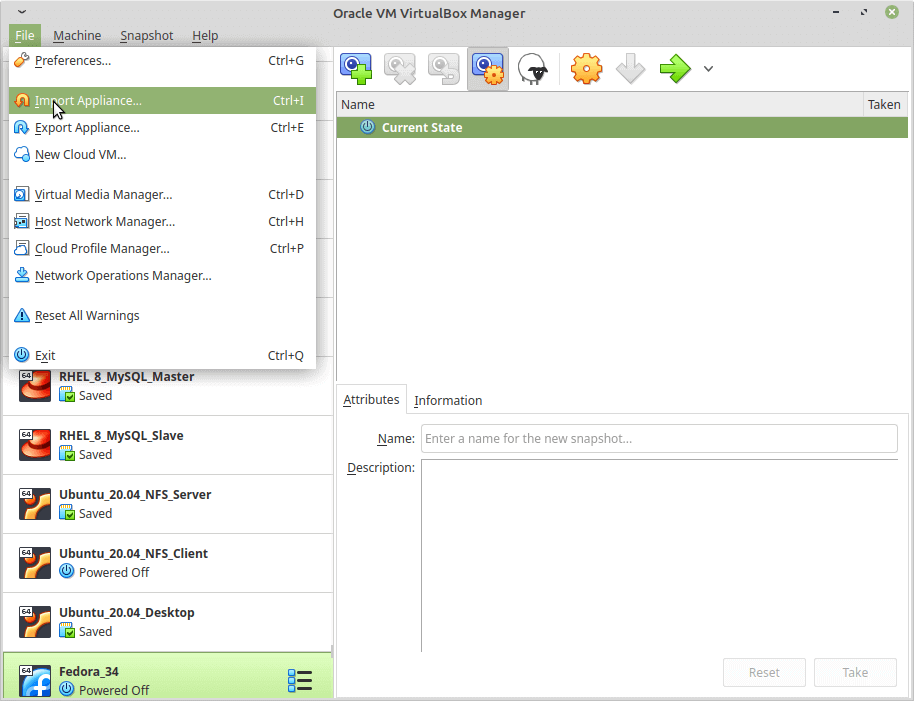Select the RHEL_8_MySQL_Master virtual machine name

click(126, 376)
